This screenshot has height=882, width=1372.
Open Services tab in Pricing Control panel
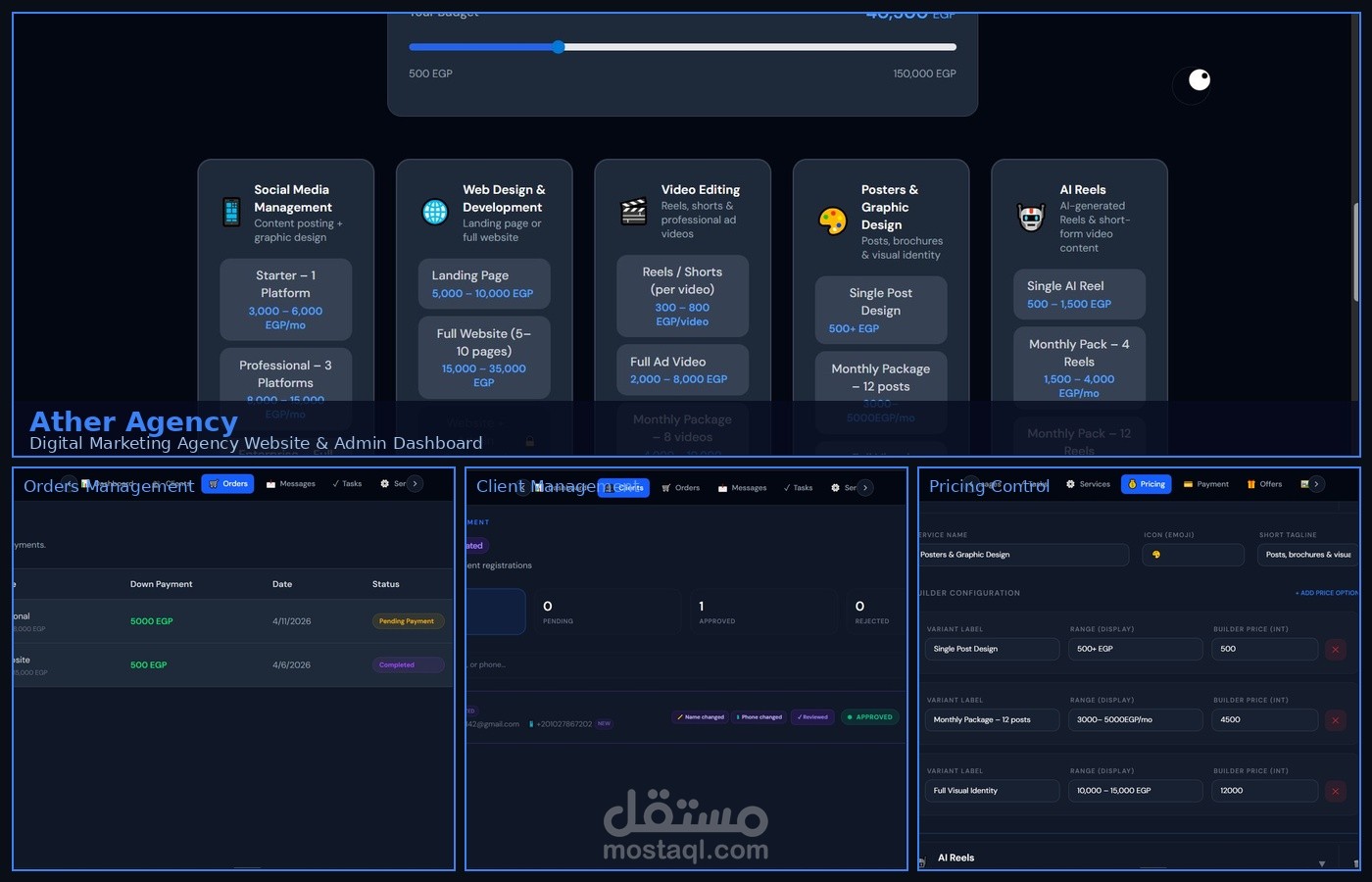1089,484
